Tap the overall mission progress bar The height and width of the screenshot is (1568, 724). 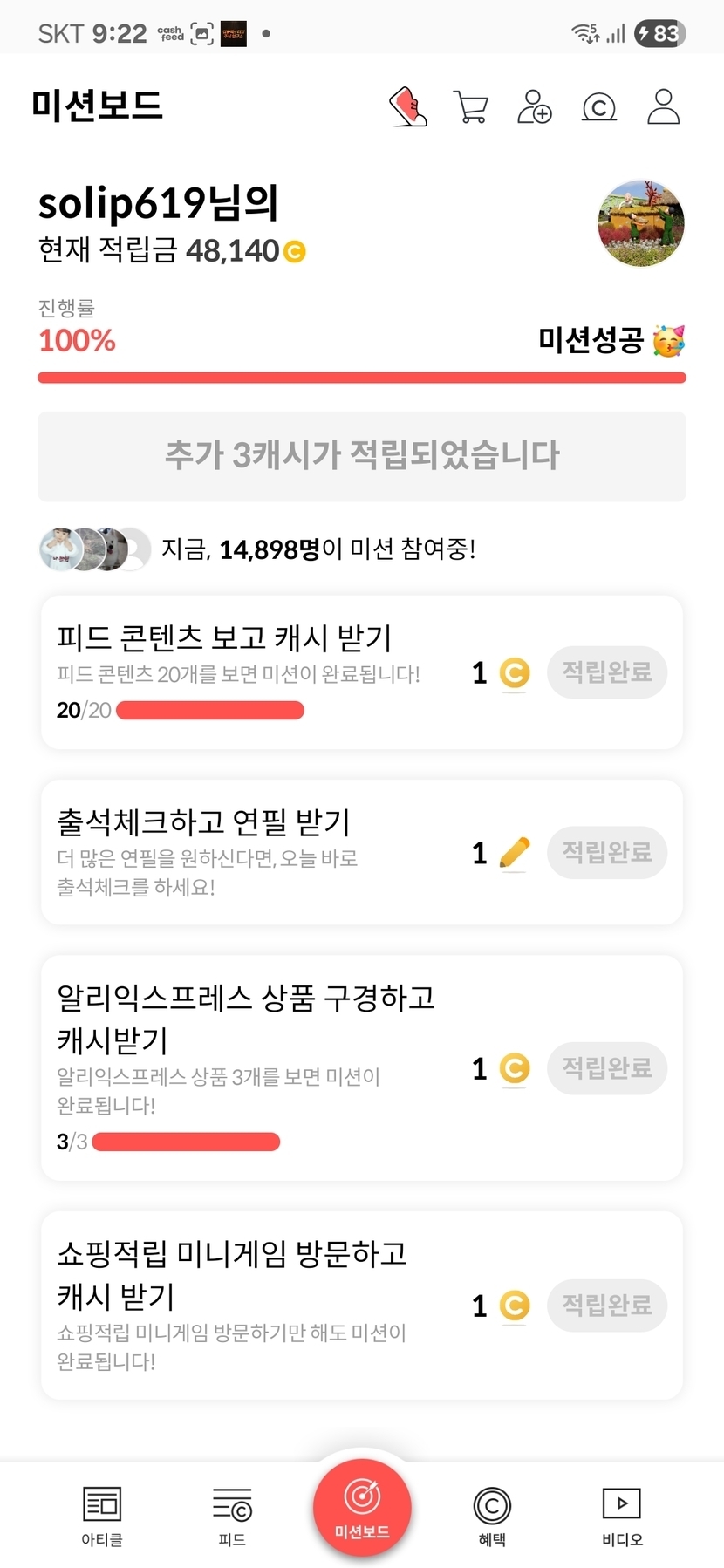[x=362, y=378]
